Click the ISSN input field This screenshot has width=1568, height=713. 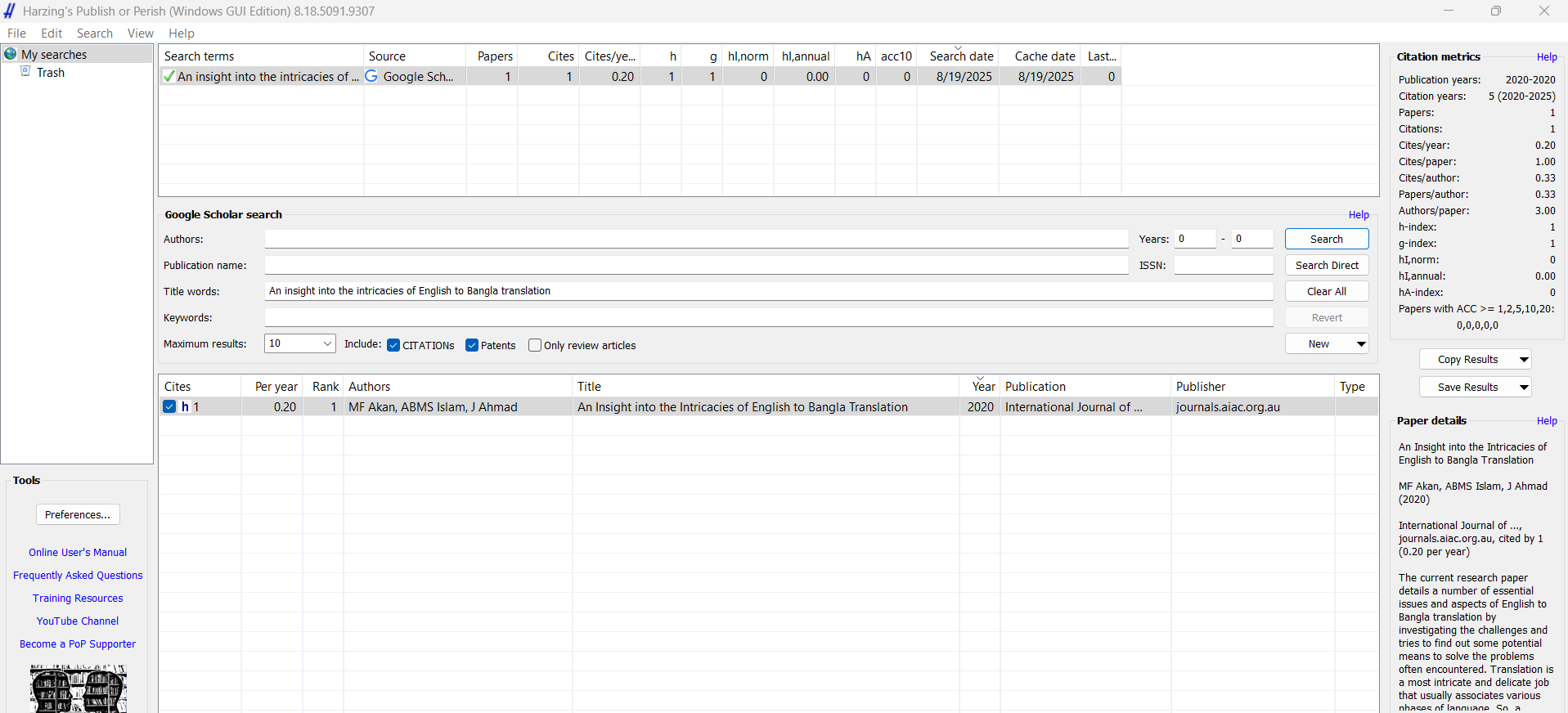pos(1224,265)
